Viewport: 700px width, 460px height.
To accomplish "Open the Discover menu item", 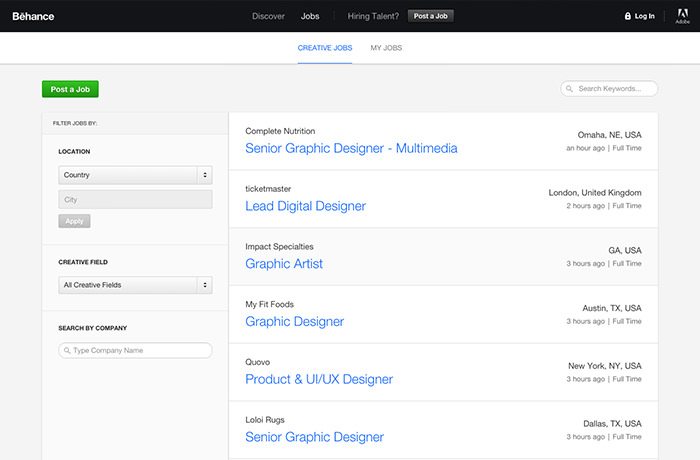I will click(x=268, y=16).
